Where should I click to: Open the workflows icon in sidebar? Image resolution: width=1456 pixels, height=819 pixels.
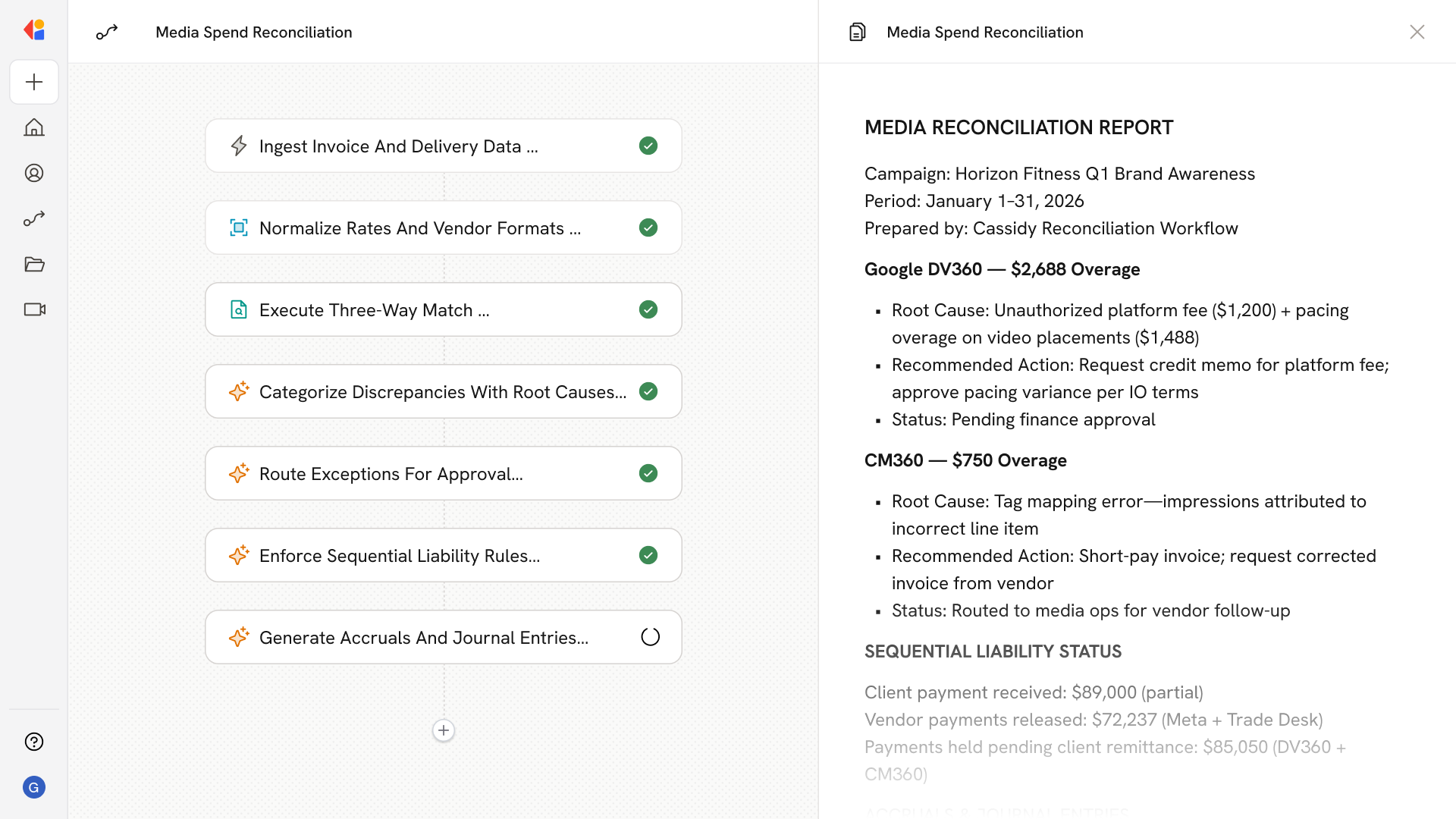click(34, 218)
